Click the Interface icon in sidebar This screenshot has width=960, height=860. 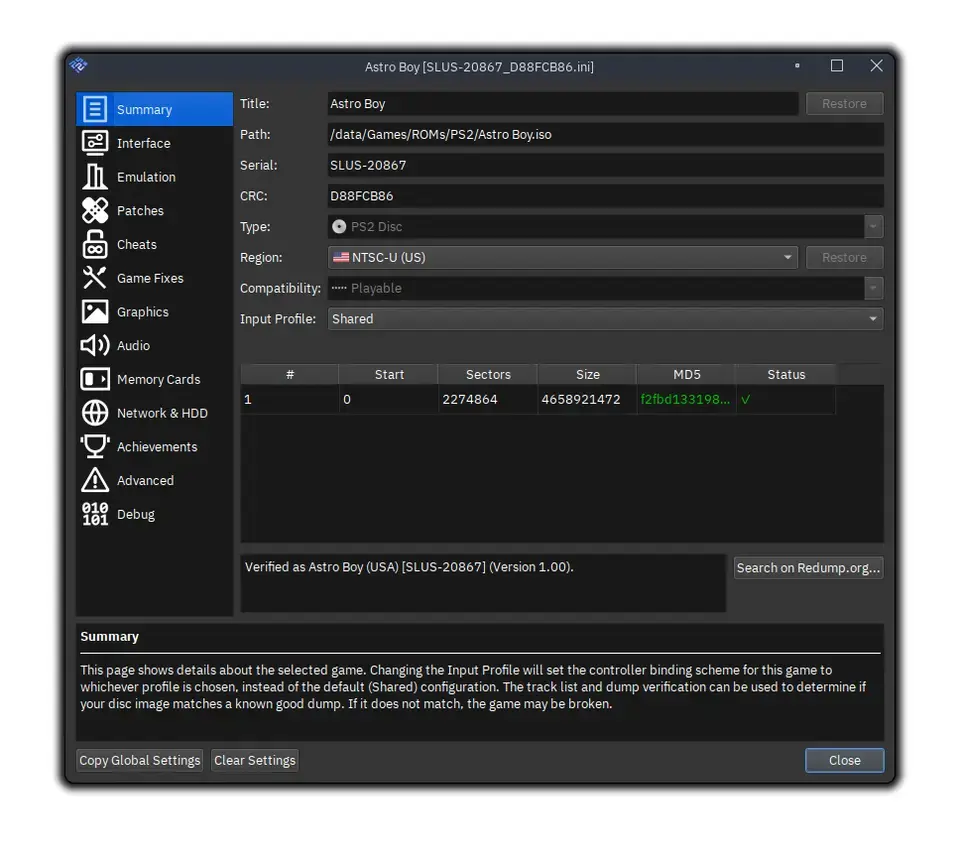click(x=95, y=143)
